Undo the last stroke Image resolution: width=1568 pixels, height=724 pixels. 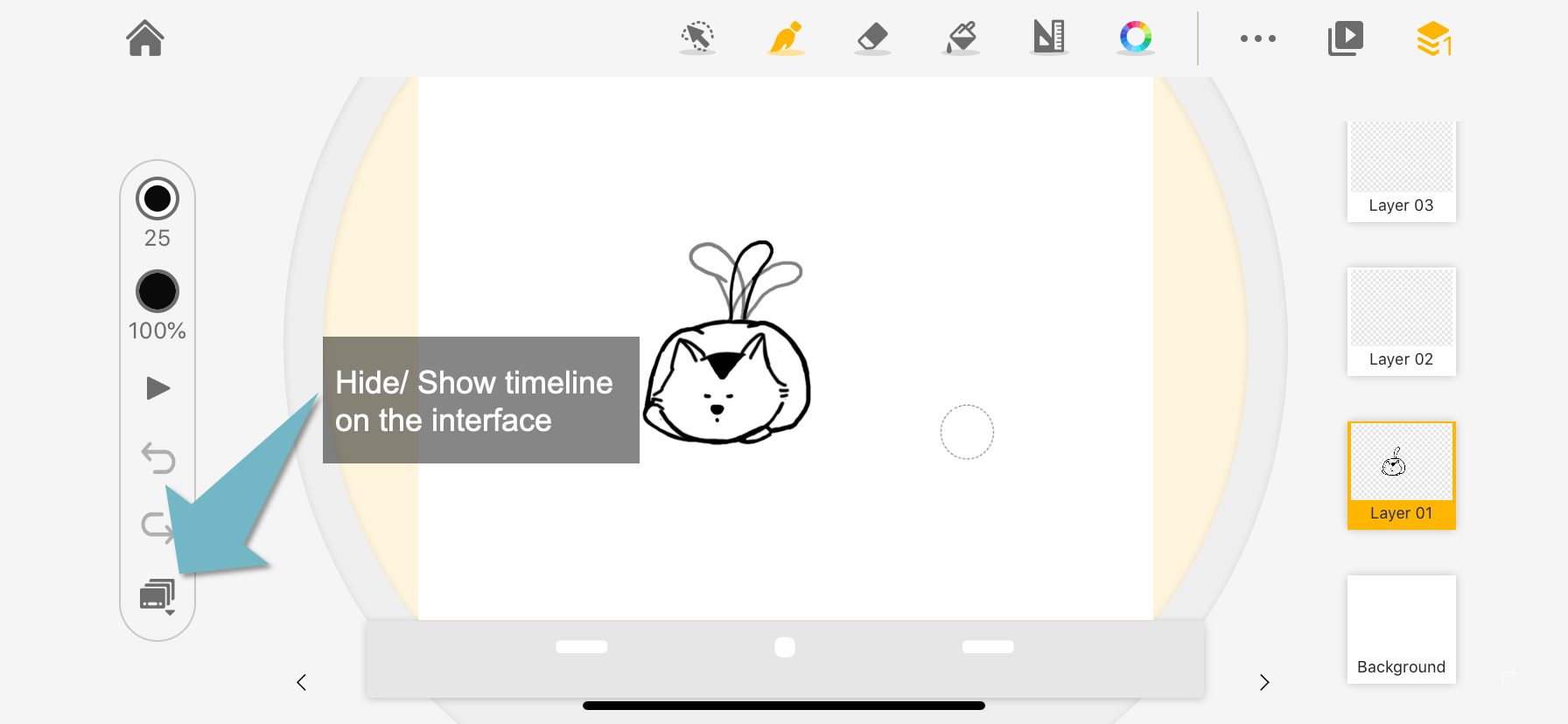pyautogui.click(x=158, y=457)
